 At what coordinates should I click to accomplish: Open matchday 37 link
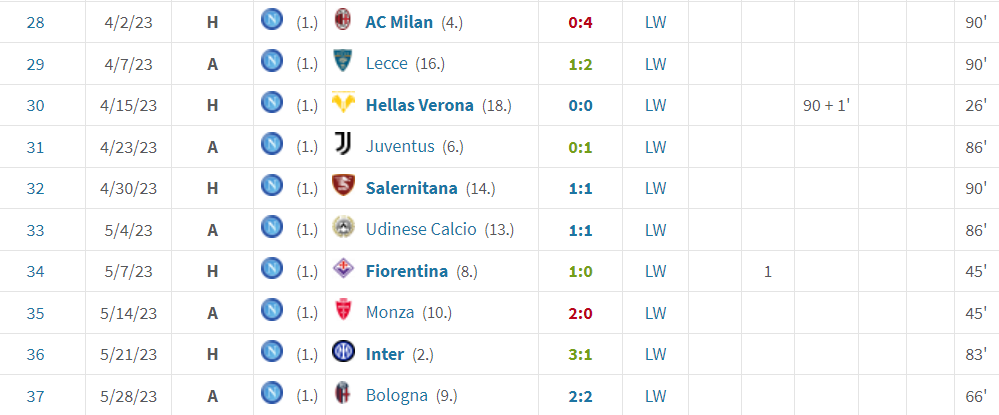pos(36,396)
